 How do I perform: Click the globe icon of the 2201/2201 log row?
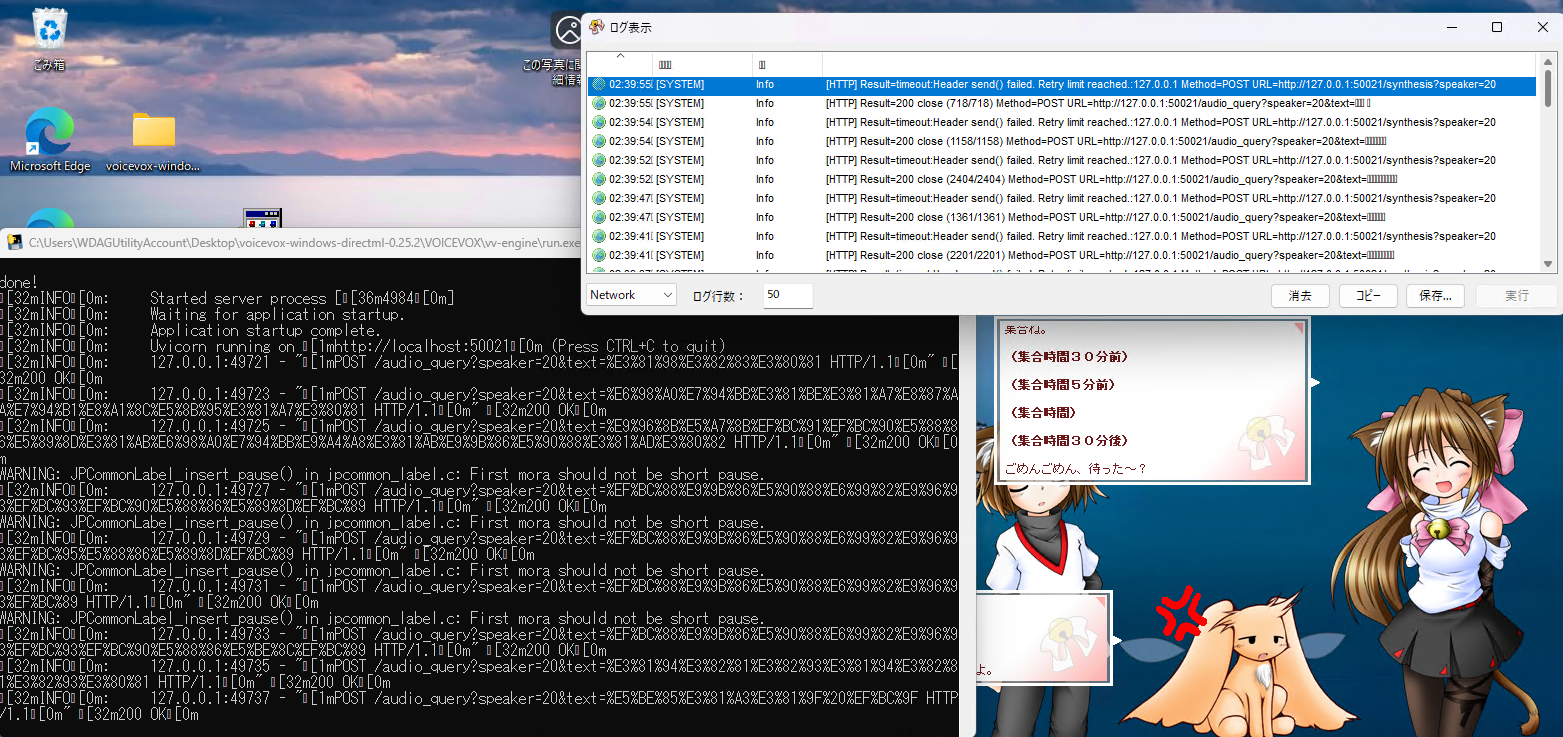tap(599, 256)
